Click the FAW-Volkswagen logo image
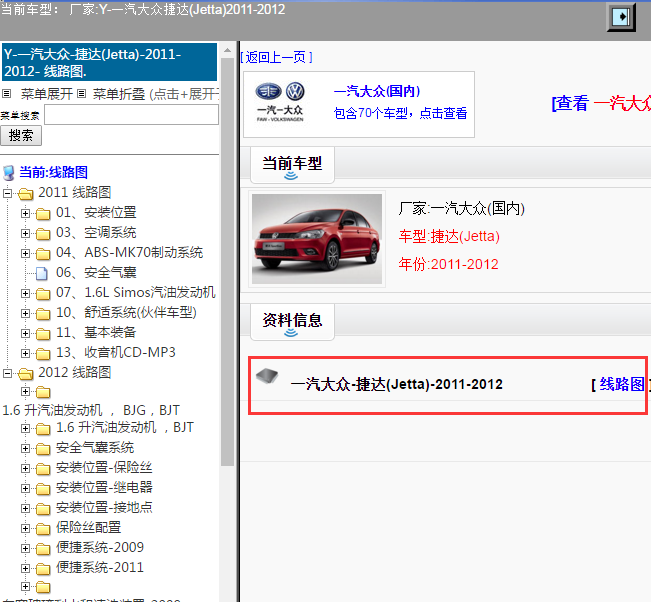This screenshot has height=602, width=651. pyautogui.click(x=280, y=102)
